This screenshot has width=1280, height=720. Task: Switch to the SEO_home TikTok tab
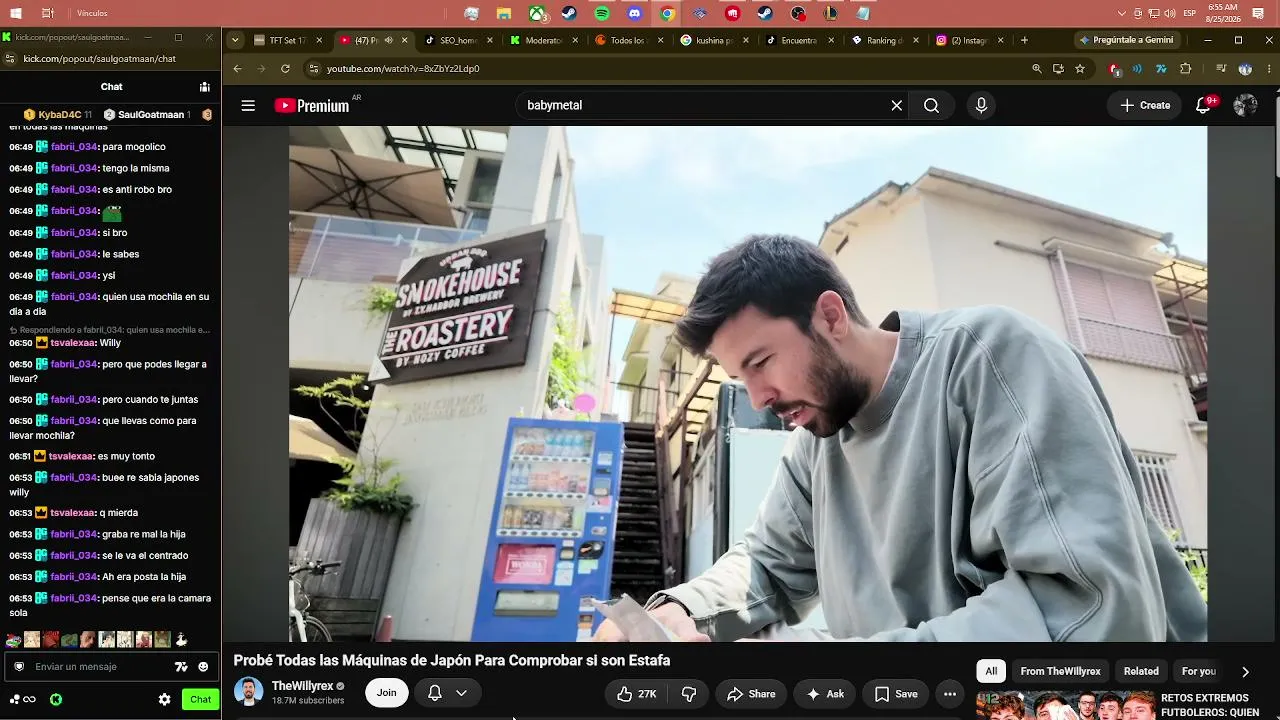[460, 40]
